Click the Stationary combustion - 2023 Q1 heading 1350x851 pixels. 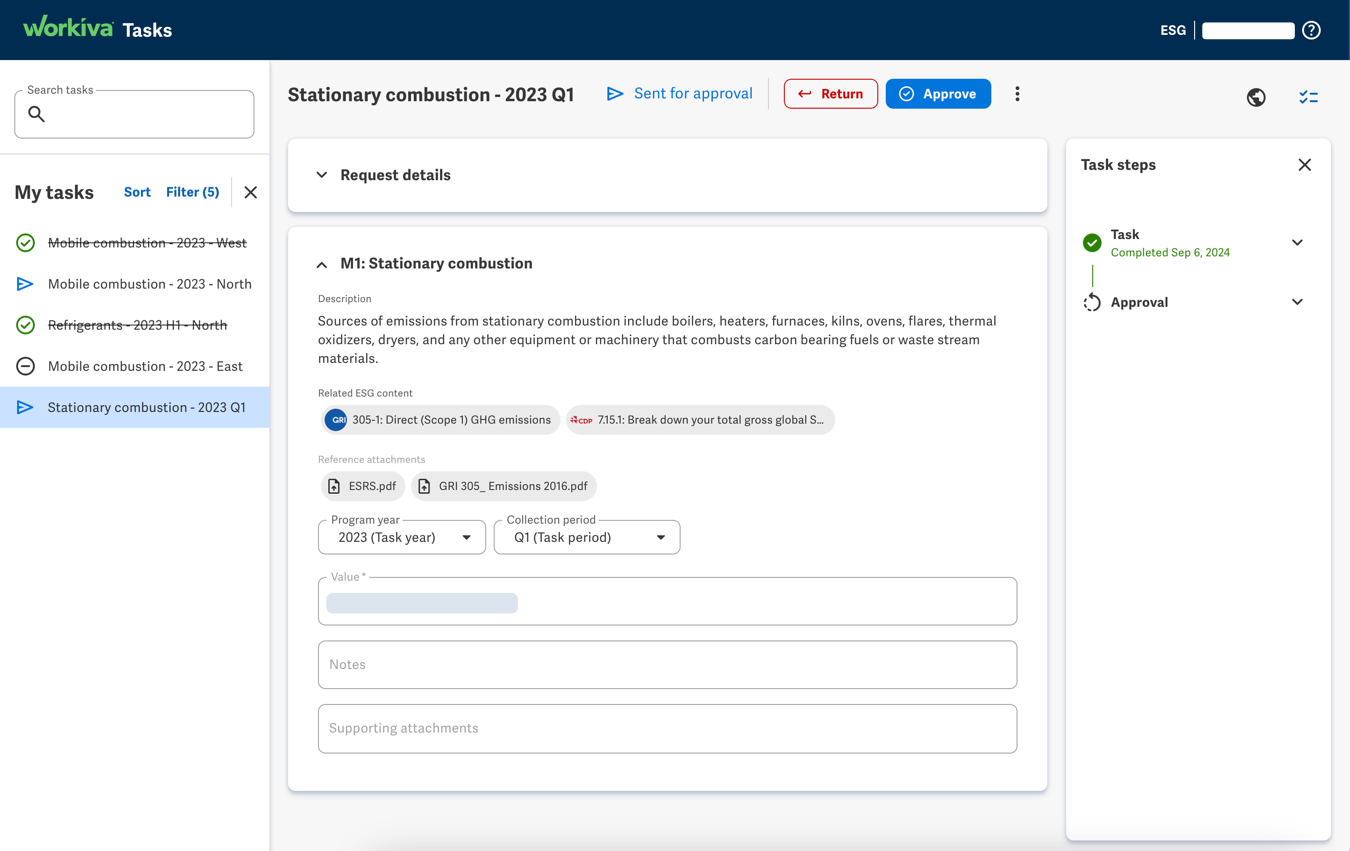pos(431,94)
